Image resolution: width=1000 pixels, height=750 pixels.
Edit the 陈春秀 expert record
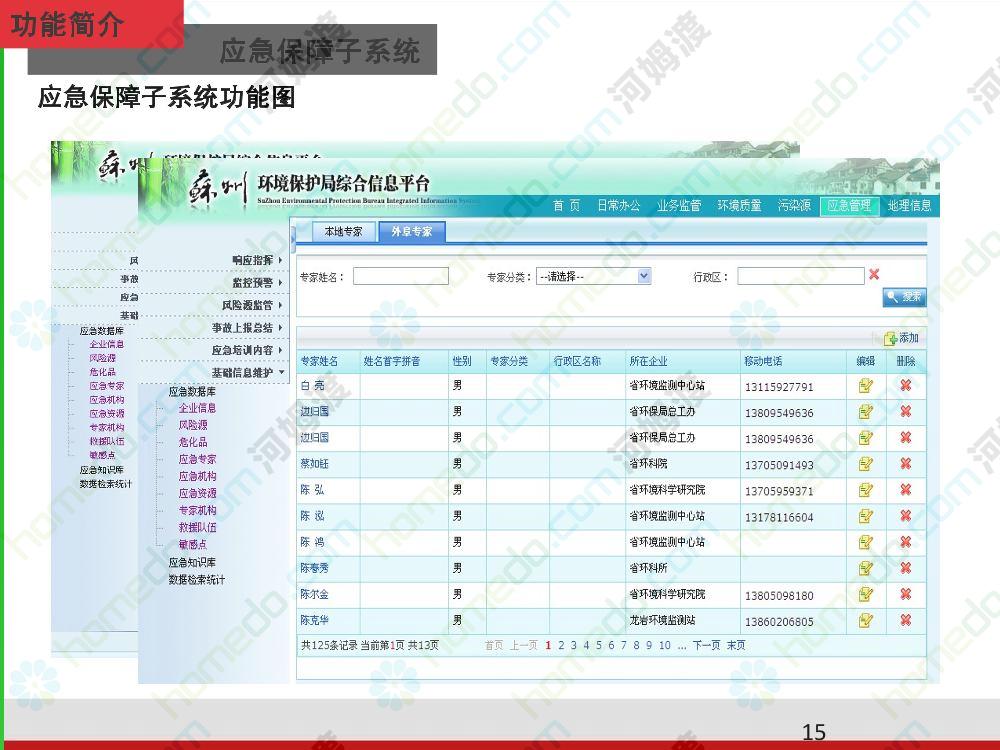[x=866, y=568]
